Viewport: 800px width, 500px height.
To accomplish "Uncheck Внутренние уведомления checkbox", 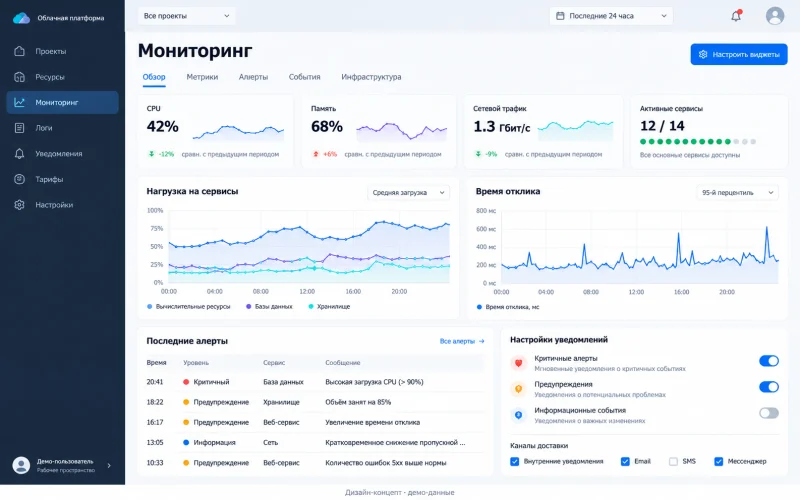I will click(515, 461).
